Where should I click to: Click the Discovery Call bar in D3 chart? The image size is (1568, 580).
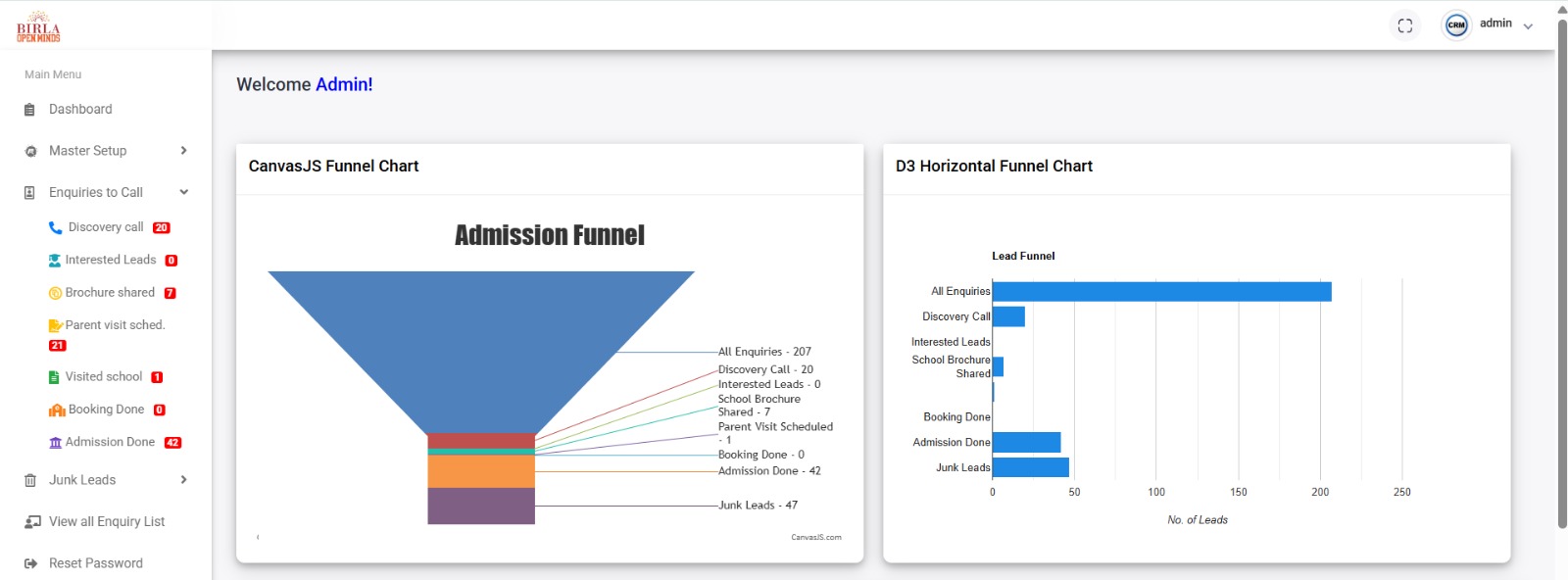point(1008,316)
